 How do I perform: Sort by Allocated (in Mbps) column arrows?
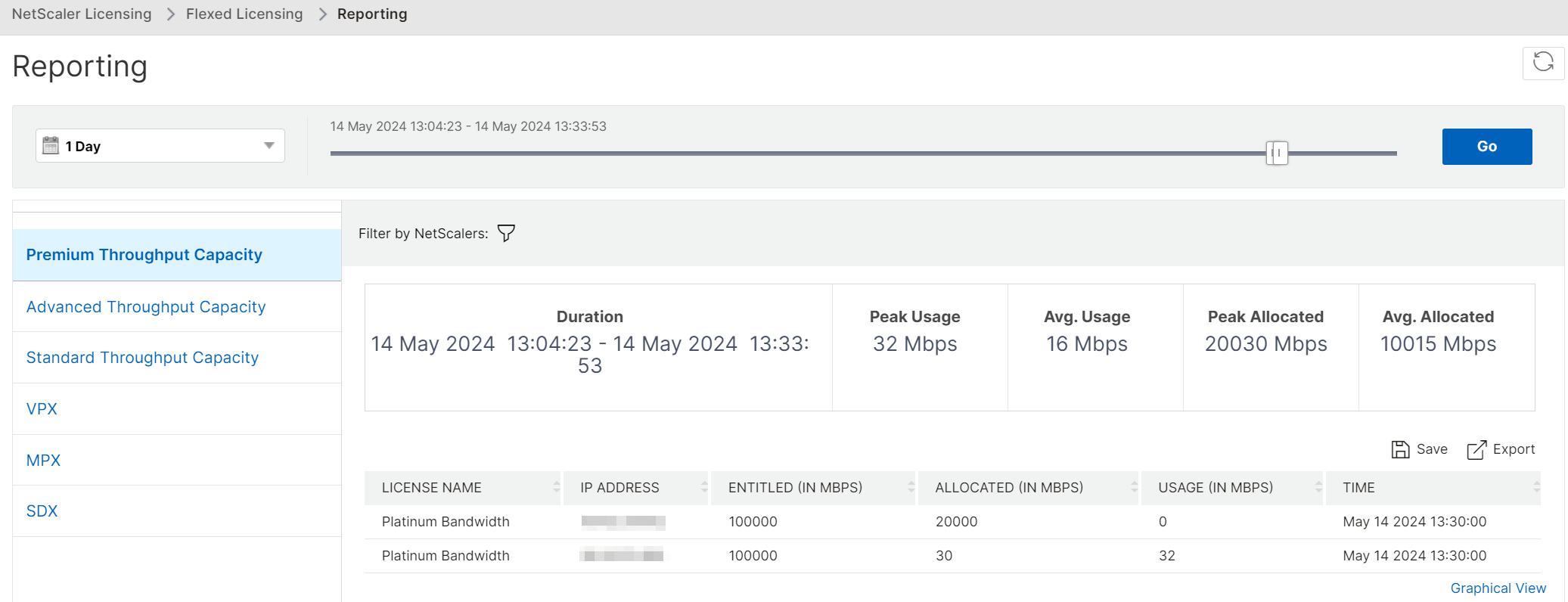point(1134,488)
